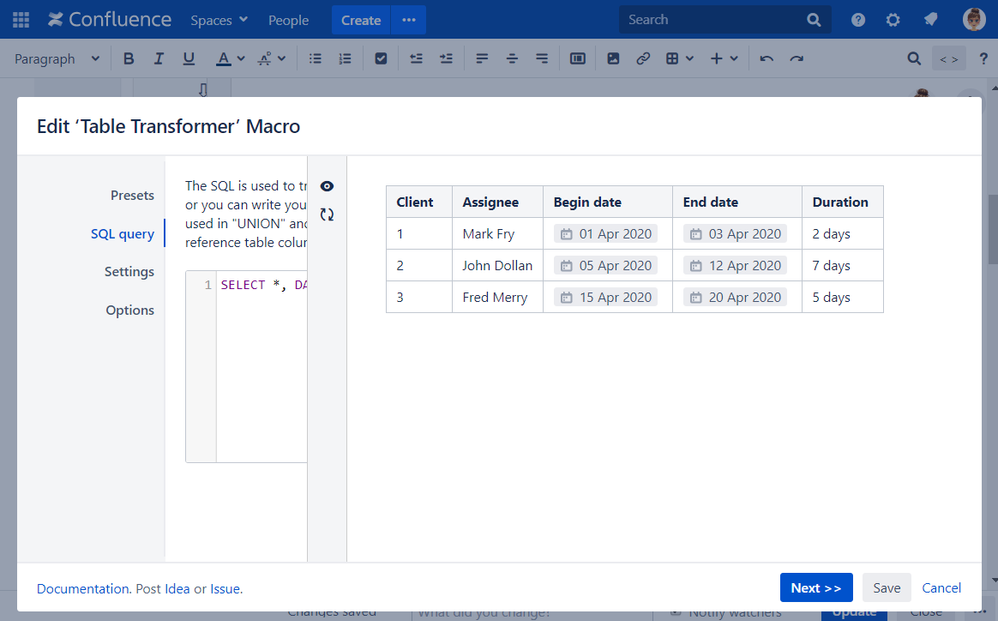
Task: Open the Paragraph style dropdown
Action: (x=57, y=59)
